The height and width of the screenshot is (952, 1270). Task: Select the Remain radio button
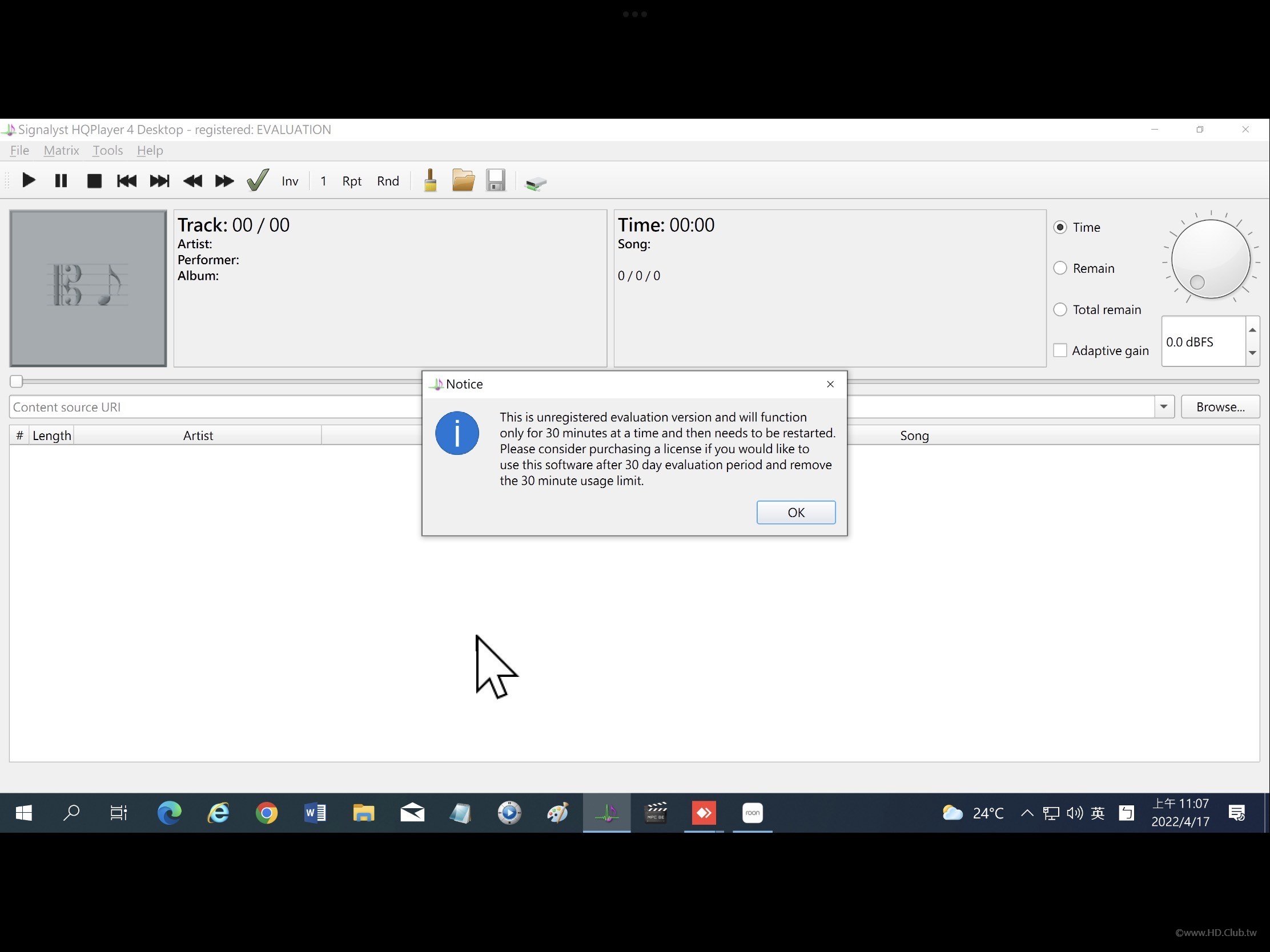1060,268
